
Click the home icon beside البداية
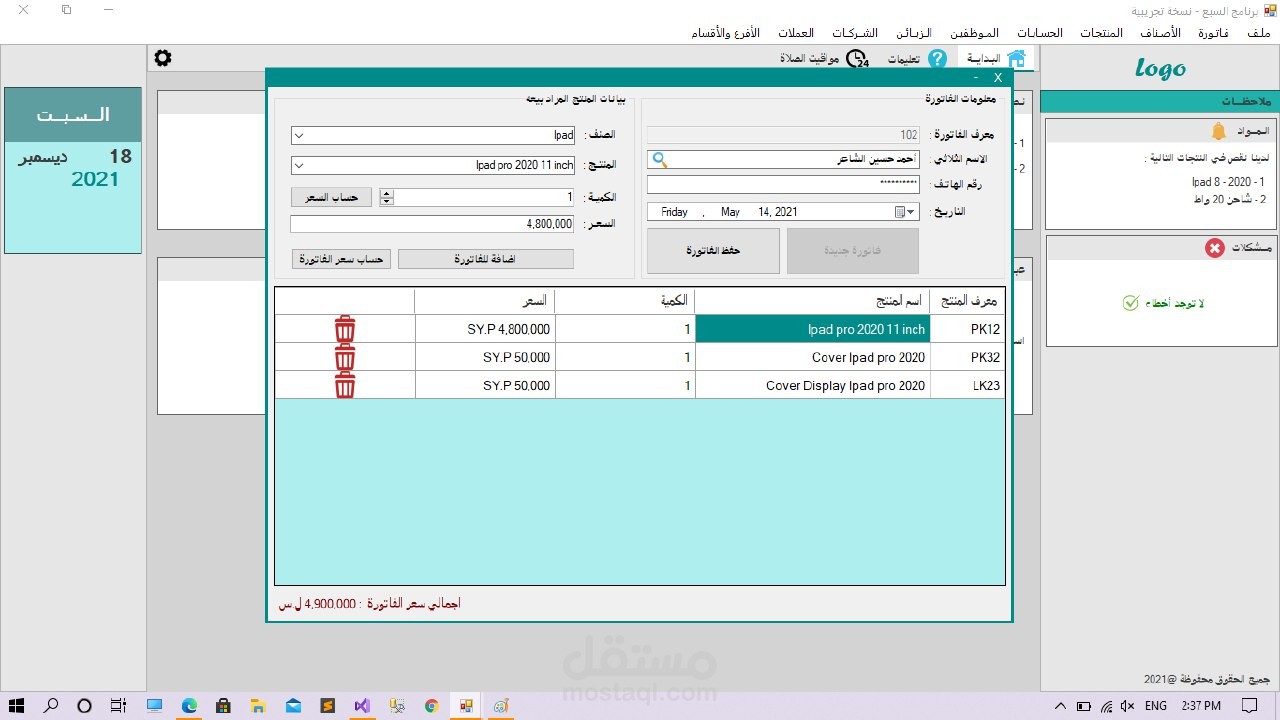(1016, 59)
